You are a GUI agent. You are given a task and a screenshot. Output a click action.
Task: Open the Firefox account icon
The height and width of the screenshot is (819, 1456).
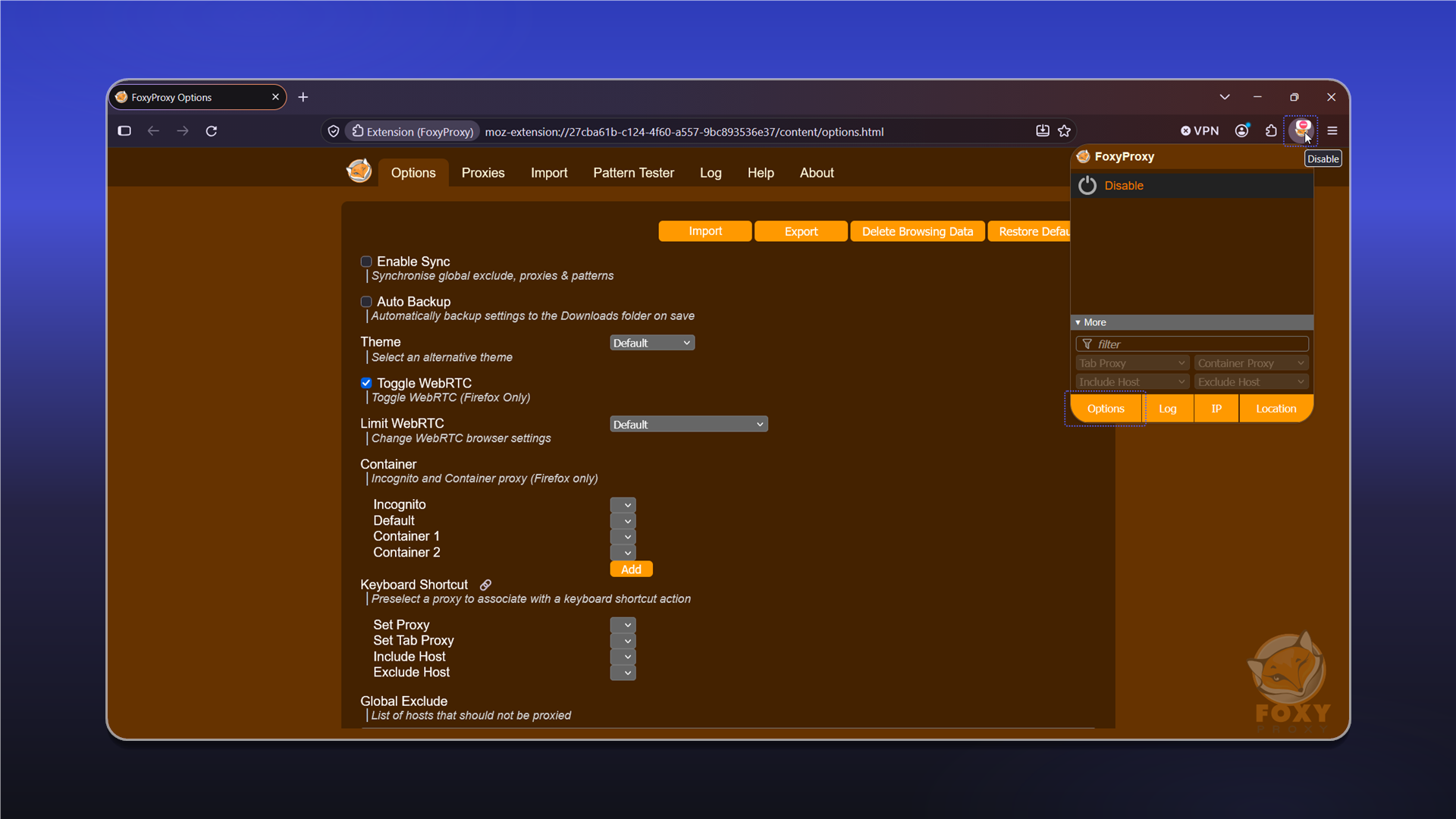point(1241,131)
